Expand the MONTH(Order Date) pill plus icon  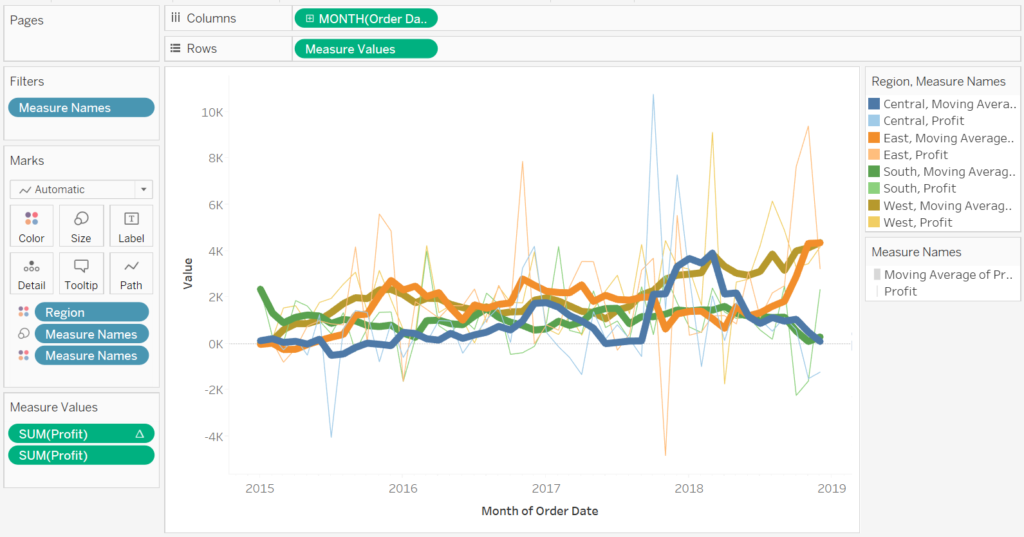point(310,18)
